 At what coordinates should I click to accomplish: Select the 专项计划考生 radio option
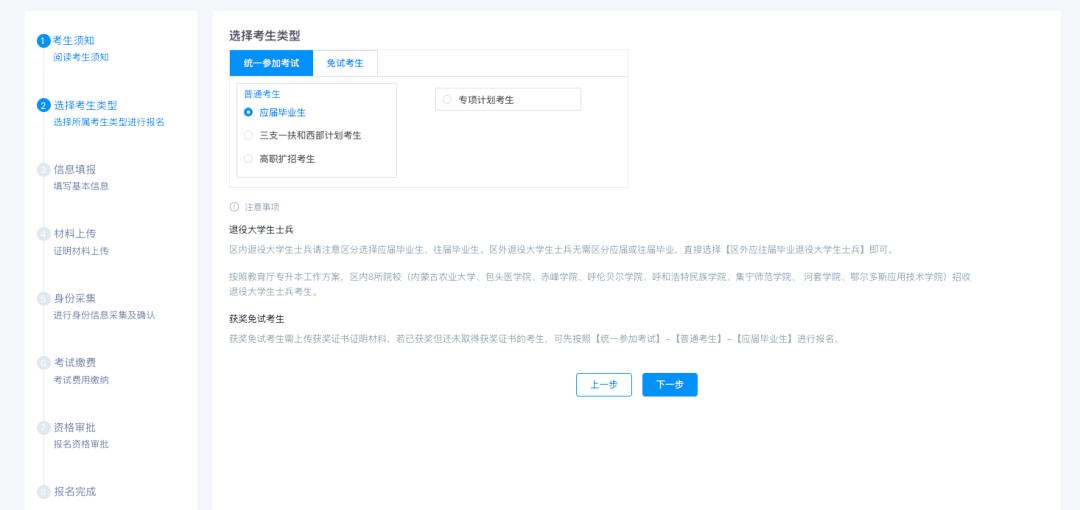coord(447,99)
